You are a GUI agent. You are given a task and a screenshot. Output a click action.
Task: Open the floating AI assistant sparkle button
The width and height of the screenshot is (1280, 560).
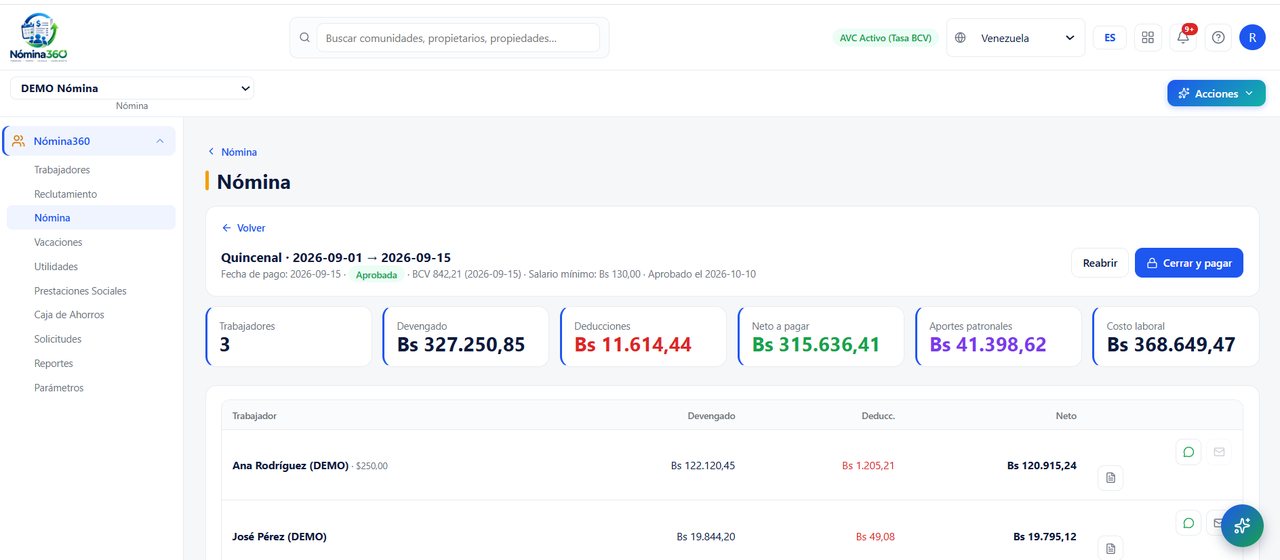(1242, 525)
